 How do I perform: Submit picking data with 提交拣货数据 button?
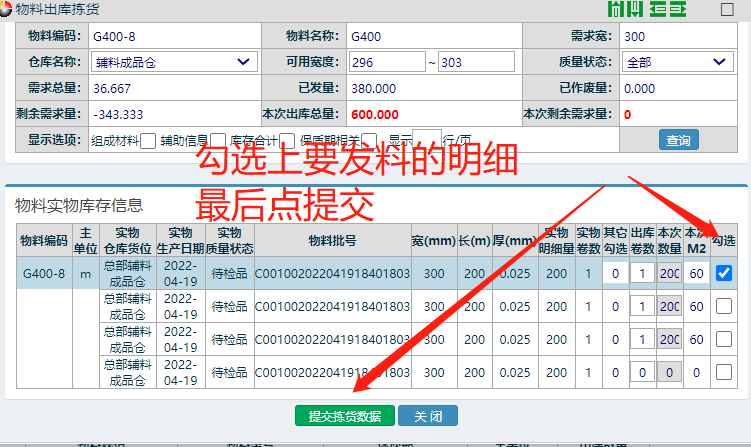tap(344, 416)
